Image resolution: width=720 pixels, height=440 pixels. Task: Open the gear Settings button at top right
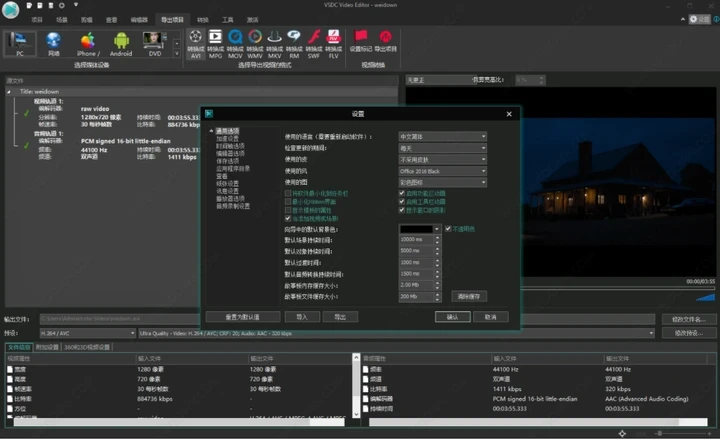click(699, 19)
